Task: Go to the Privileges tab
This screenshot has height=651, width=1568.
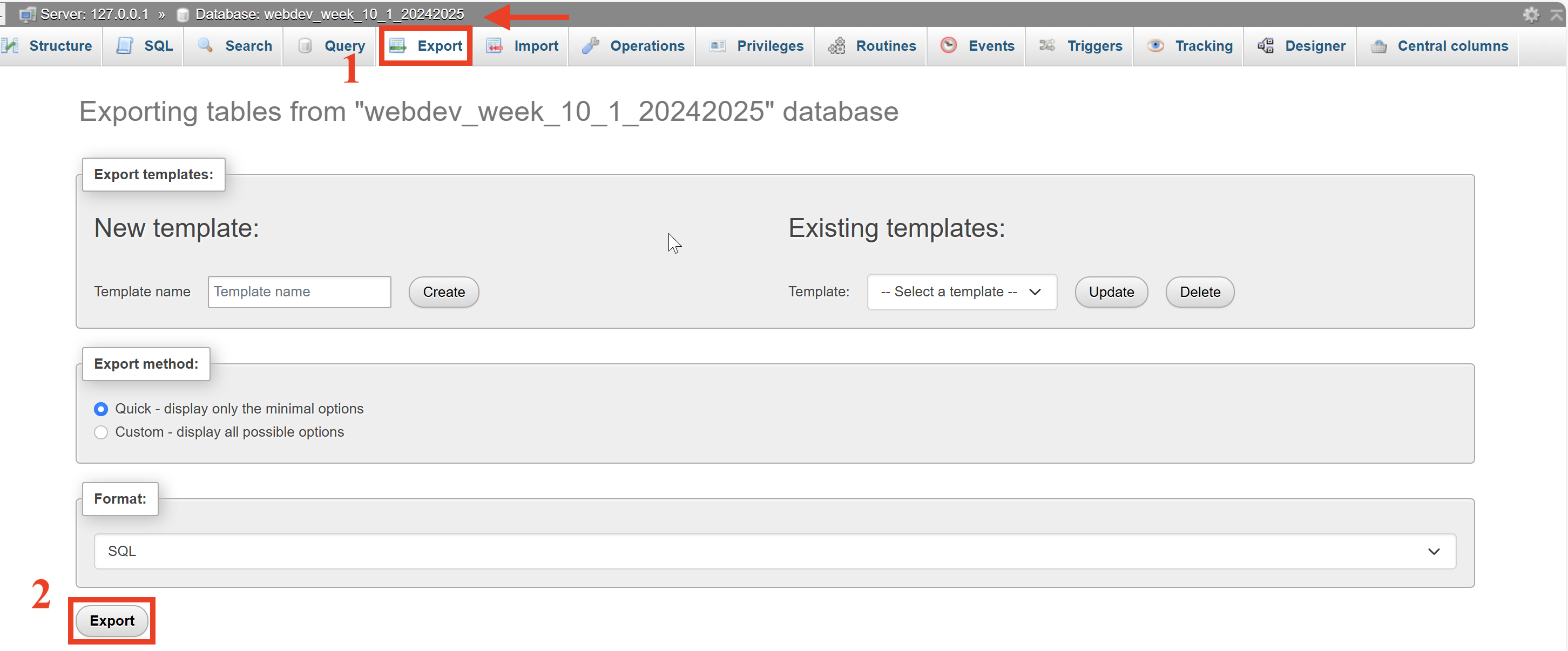Action: [755, 46]
